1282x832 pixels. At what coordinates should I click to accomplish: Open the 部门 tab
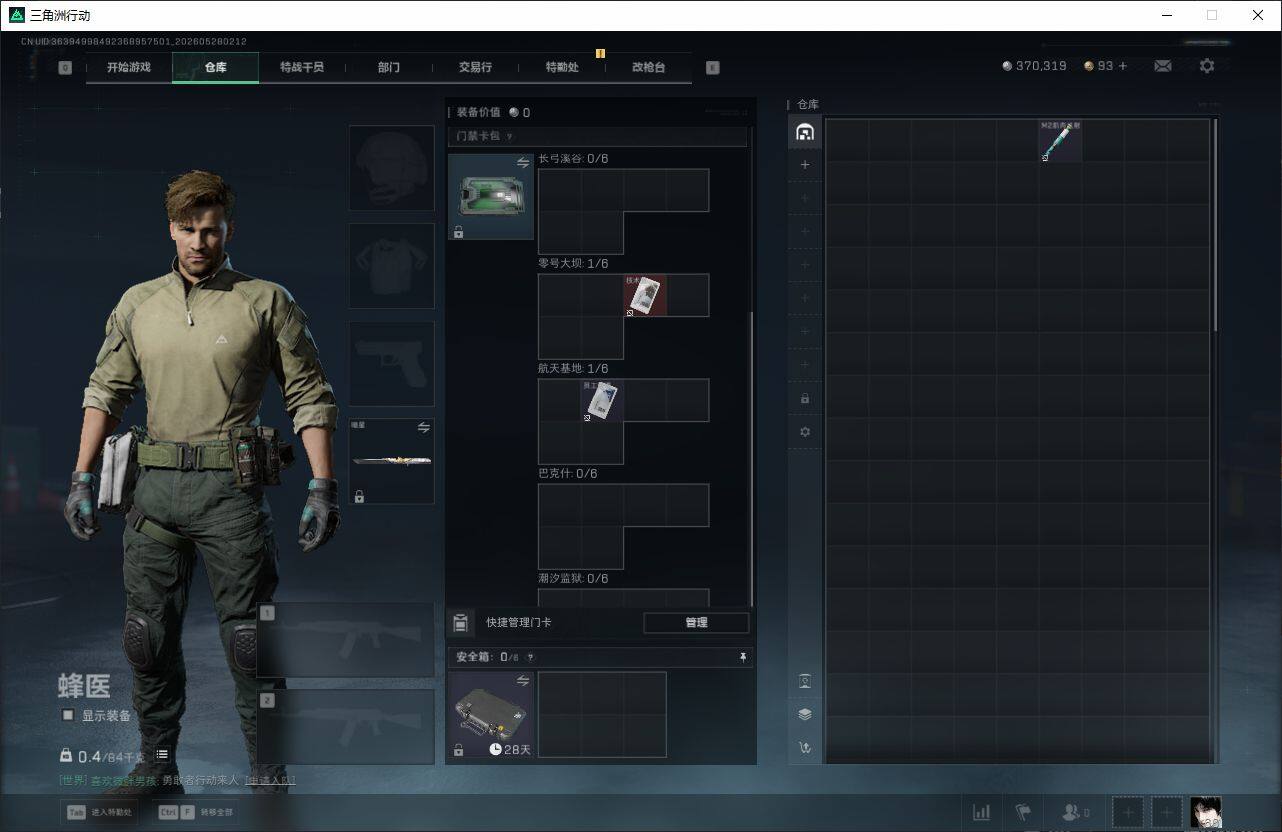click(x=389, y=67)
